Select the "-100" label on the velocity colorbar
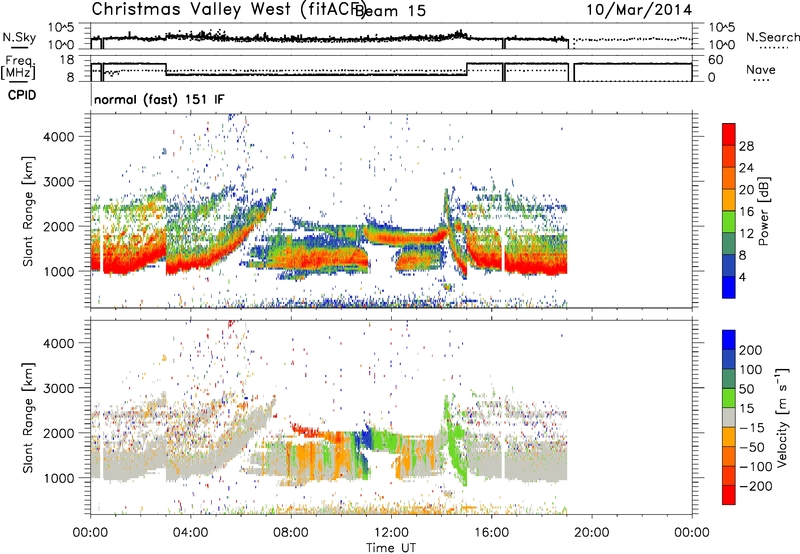800x554 pixels. (755, 467)
